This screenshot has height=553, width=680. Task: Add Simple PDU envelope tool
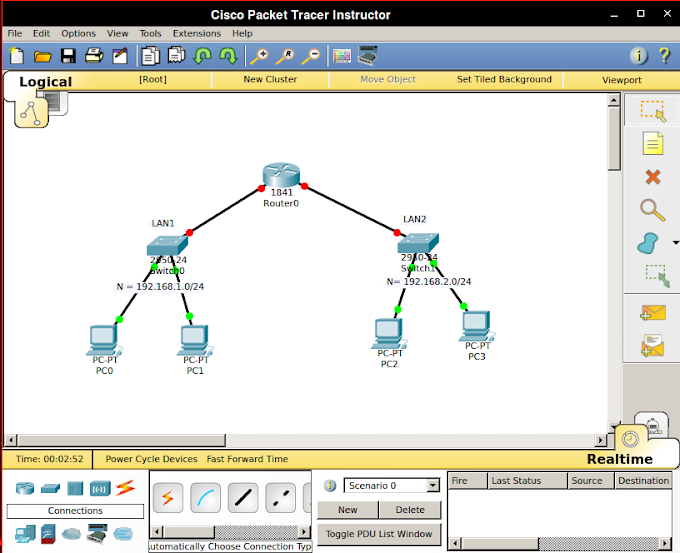pos(653,312)
